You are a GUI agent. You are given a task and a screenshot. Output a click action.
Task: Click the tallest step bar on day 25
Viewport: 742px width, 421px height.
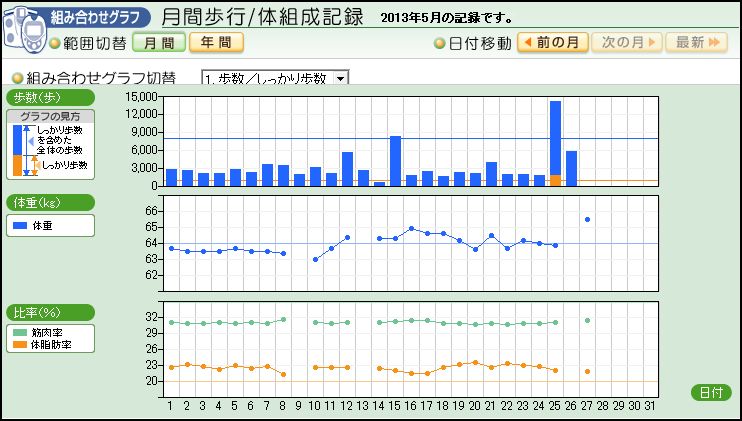point(556,138)
